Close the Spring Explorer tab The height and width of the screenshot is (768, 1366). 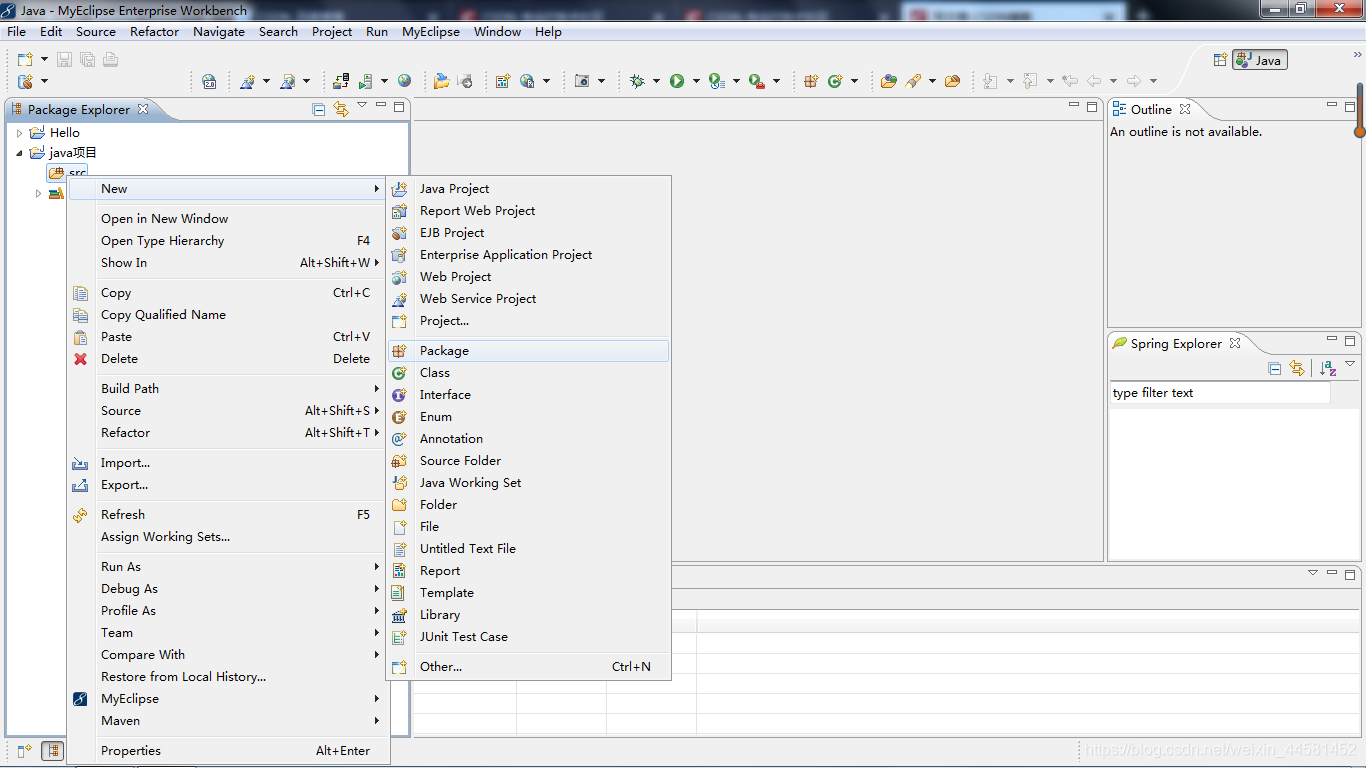1235,343
